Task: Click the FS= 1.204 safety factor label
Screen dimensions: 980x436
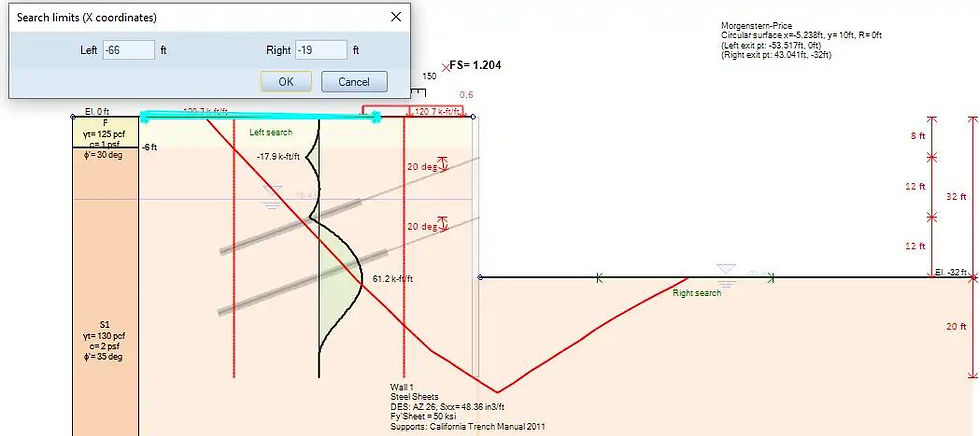Action: pos(475,65)
